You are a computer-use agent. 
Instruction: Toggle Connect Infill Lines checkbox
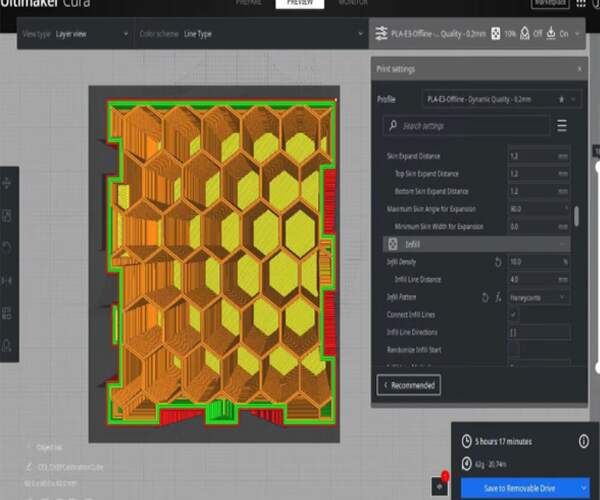coord(514,314)
